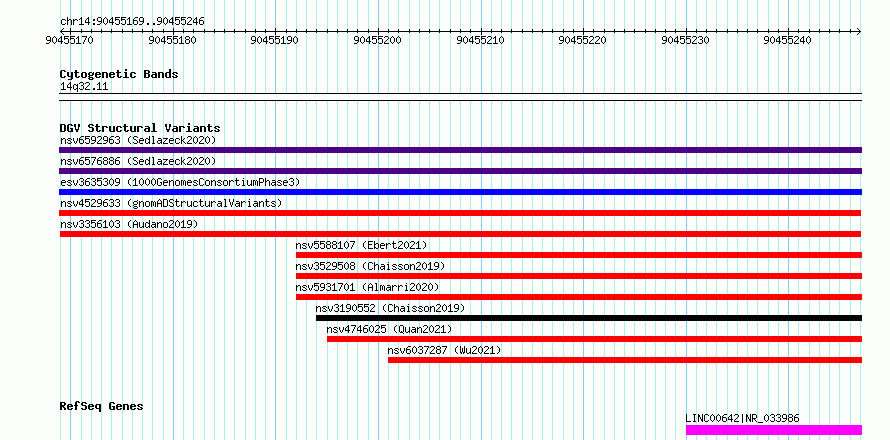
Task: Open the LINC00642|NR_033986 gene label
Action: click(x=742, y=418)
